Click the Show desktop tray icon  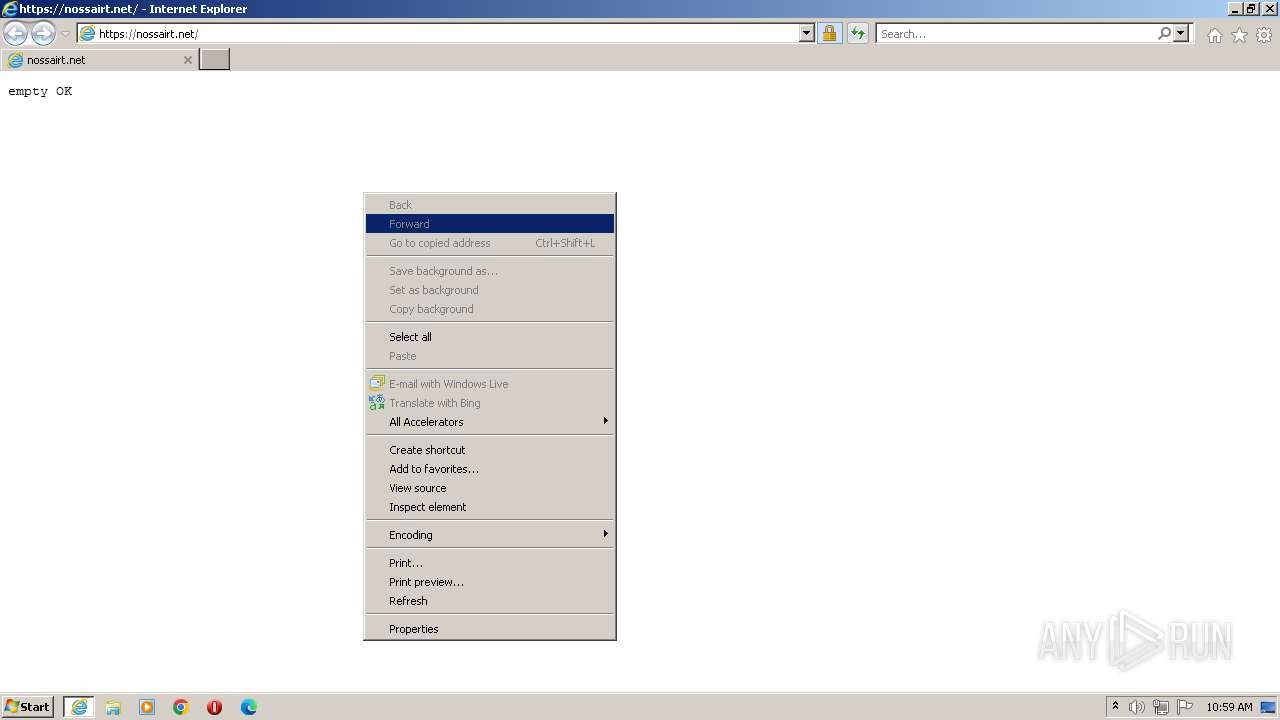click(1268, 707)
